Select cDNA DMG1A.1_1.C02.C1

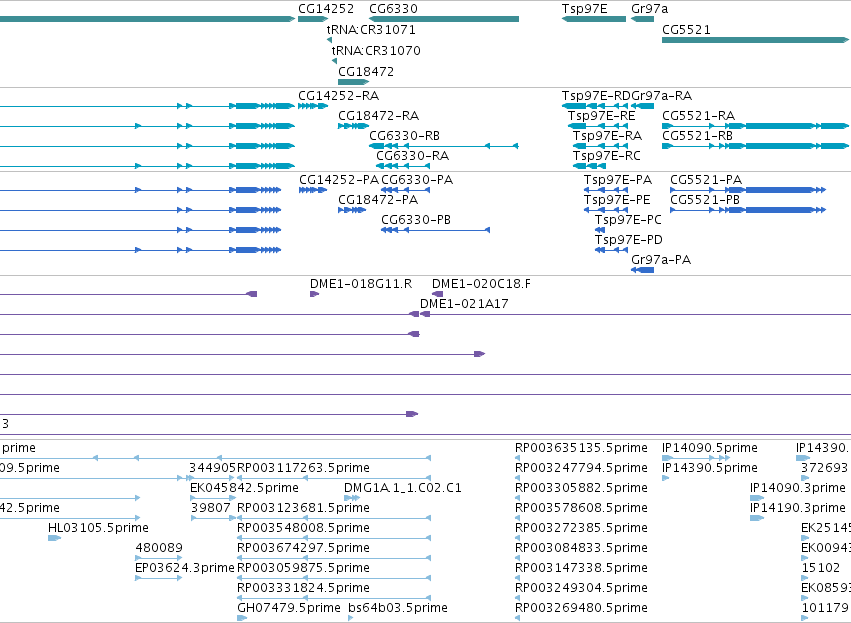coord(403,488)
